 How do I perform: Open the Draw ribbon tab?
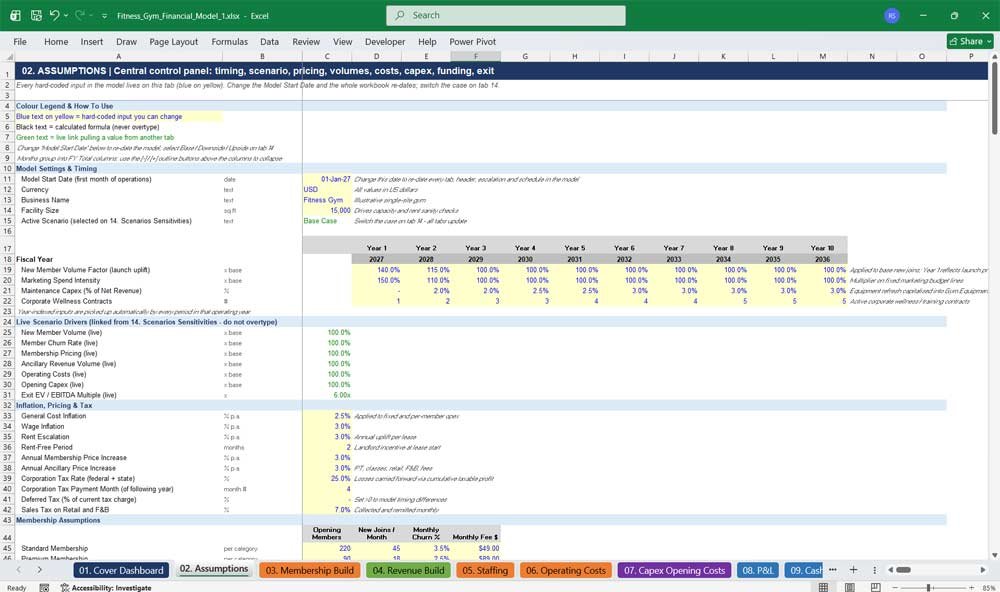(126, 41)
